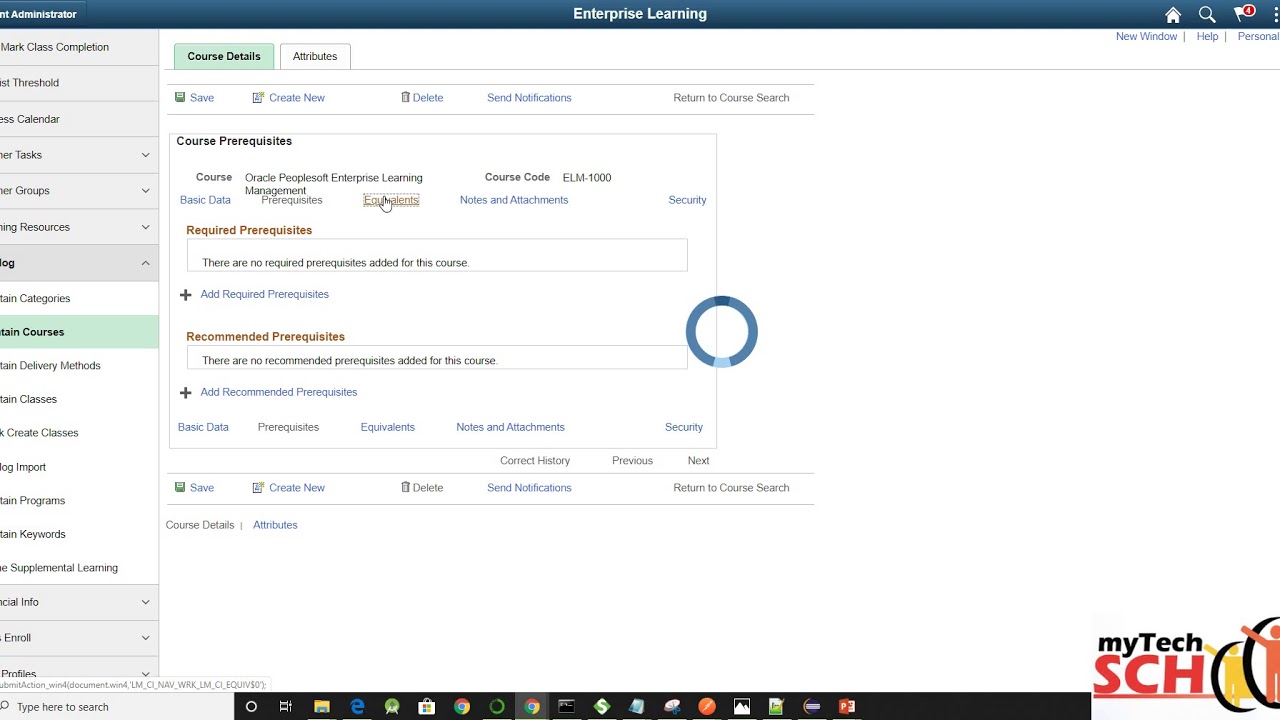Select highlighted 'tain Courses' sidebar item
Viewport: 1280px width, 720px height.
click(x=79, y=332)
